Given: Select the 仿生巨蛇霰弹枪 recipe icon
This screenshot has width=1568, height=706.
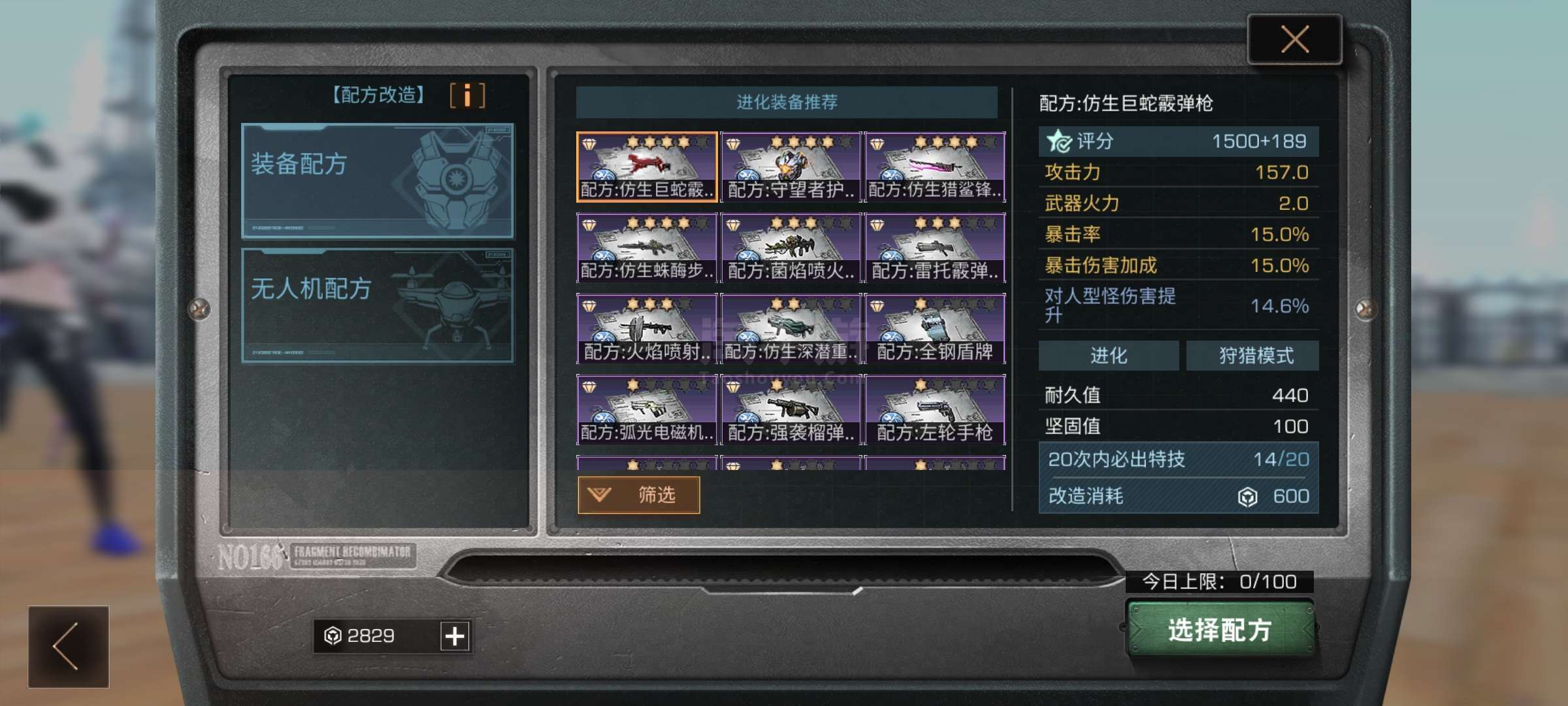Looking at the screenshot, I should (647, 167).
